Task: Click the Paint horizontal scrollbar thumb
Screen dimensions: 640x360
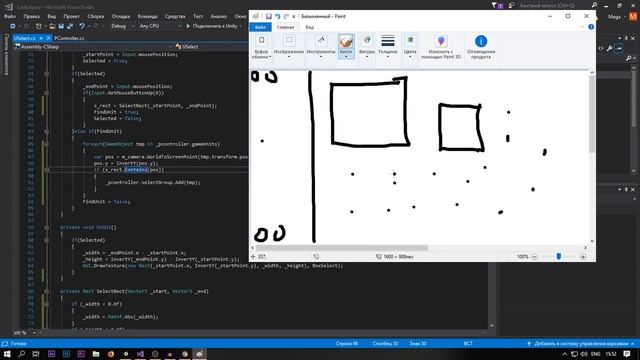Action: coord(342,248)
